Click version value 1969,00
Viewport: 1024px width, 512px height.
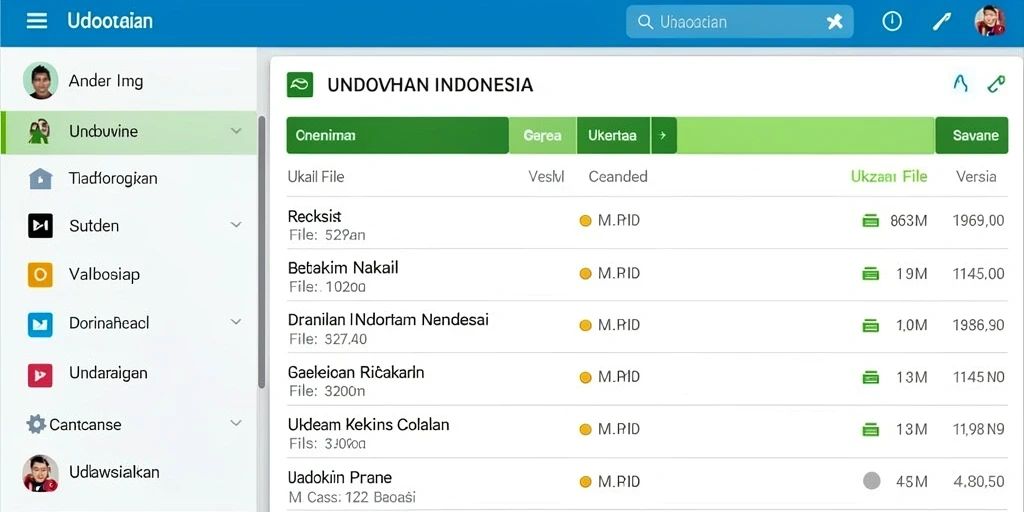[x=978, y=221]
